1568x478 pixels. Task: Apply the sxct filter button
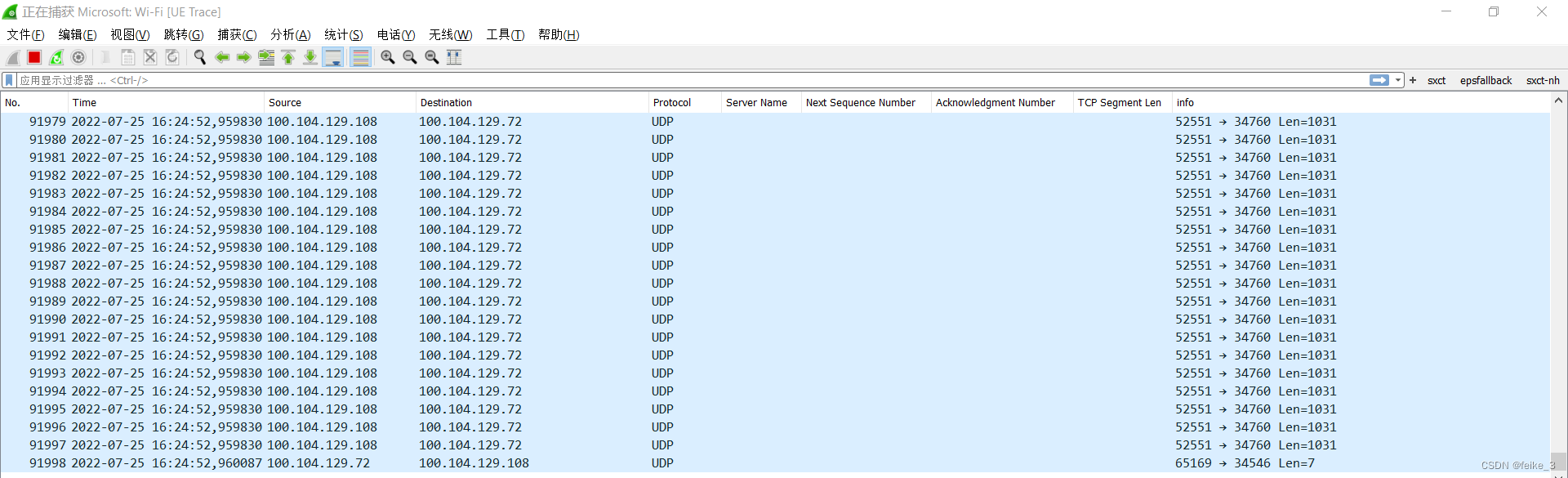(1437, 80)
